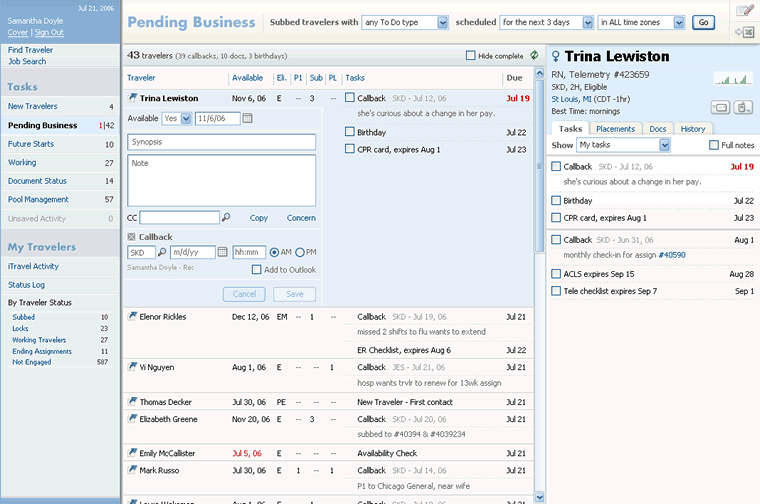This screenshot has width=760, height=504.
Task: Click the pin icon next to Trina Lewiston row
Action: [132, 98]
